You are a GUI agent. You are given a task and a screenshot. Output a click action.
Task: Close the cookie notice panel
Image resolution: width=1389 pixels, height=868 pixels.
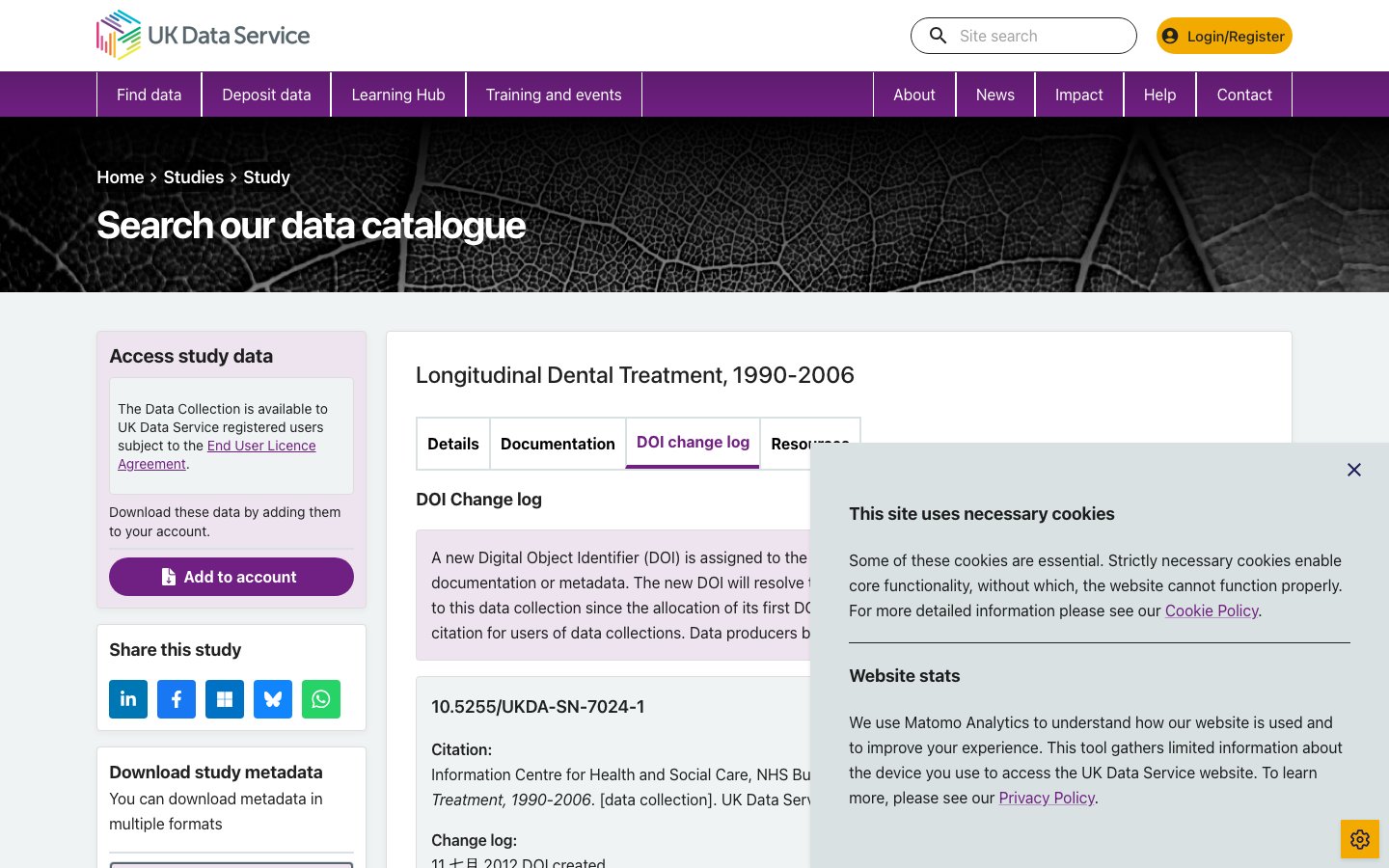(x=1354, y=470)
